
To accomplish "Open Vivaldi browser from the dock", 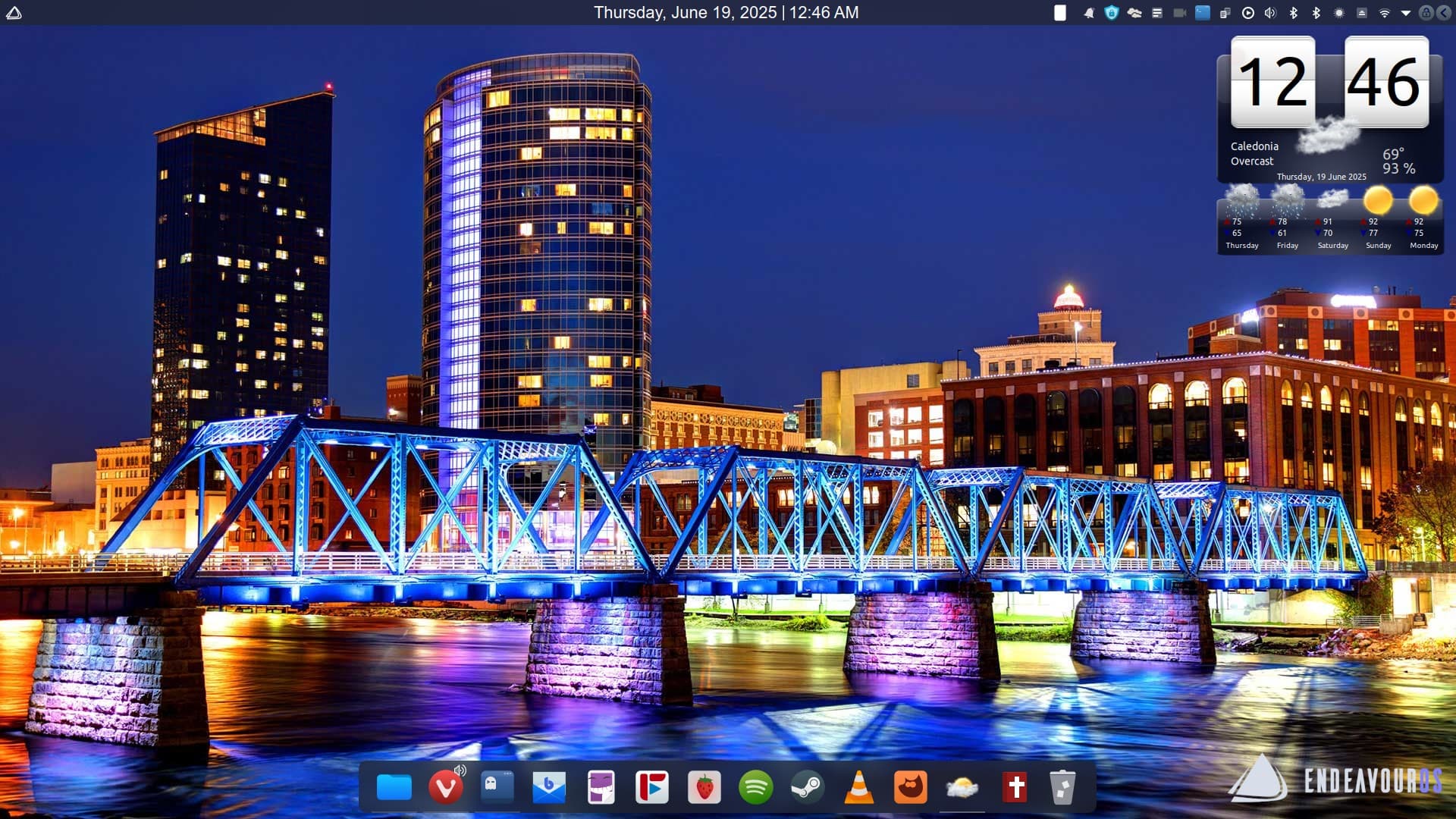I will 445,787.
